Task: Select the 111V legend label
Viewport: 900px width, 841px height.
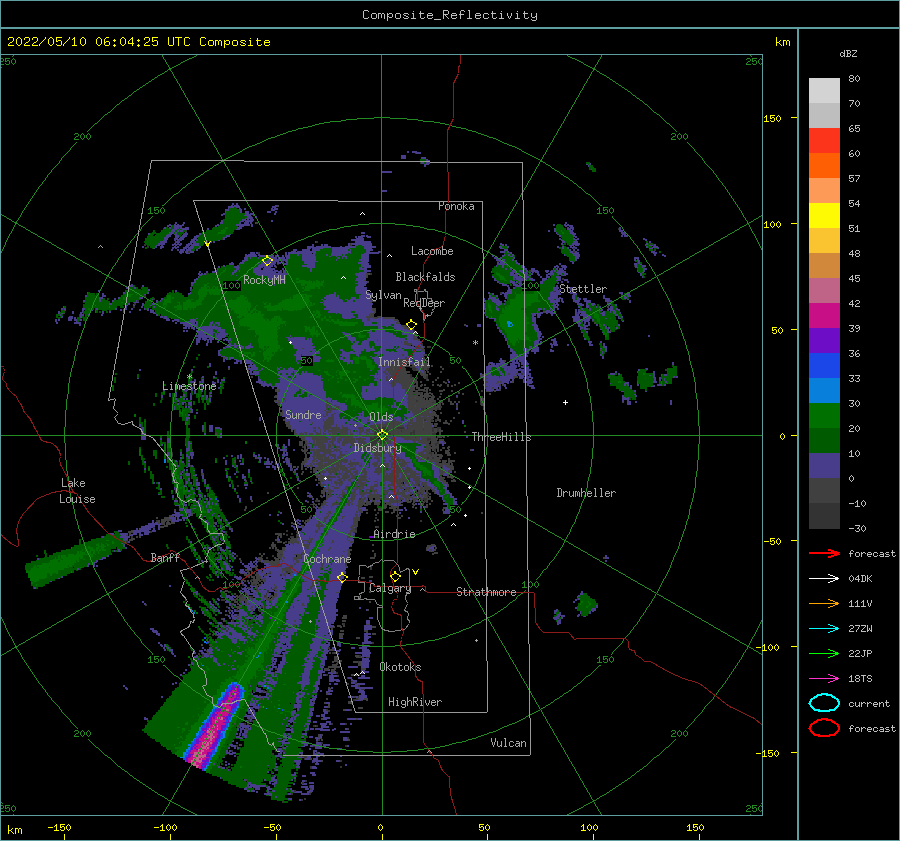Action: tap(860, 603)
